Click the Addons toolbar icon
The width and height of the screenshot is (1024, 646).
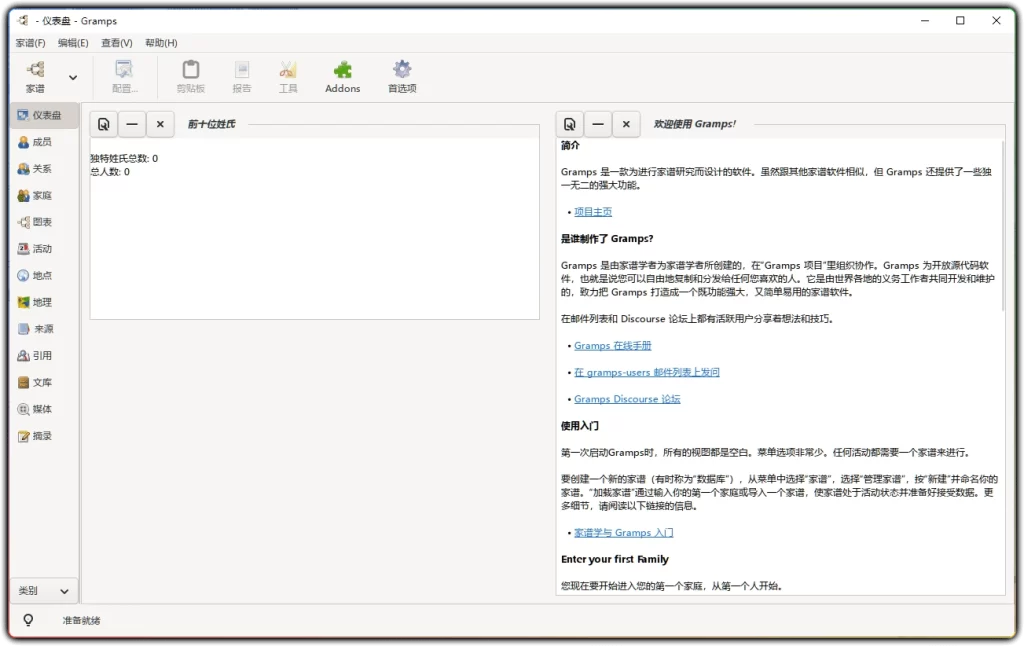(x=342, y=75)
